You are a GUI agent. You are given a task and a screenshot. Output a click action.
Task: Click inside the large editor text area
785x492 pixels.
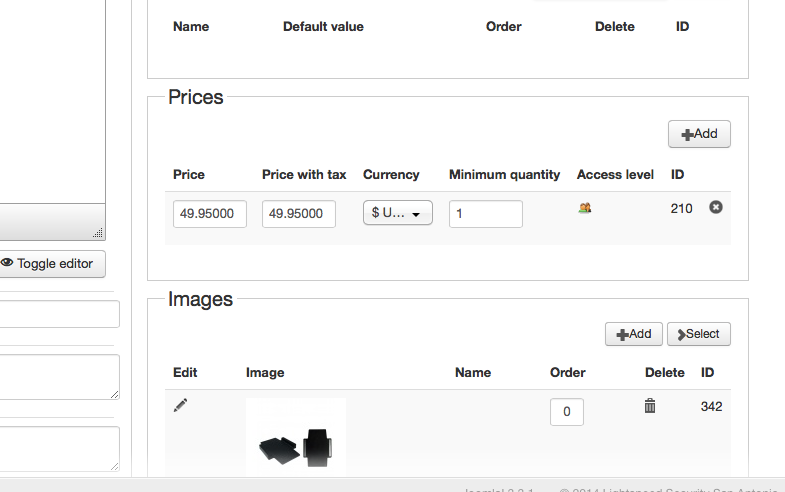tap(50, 100)
